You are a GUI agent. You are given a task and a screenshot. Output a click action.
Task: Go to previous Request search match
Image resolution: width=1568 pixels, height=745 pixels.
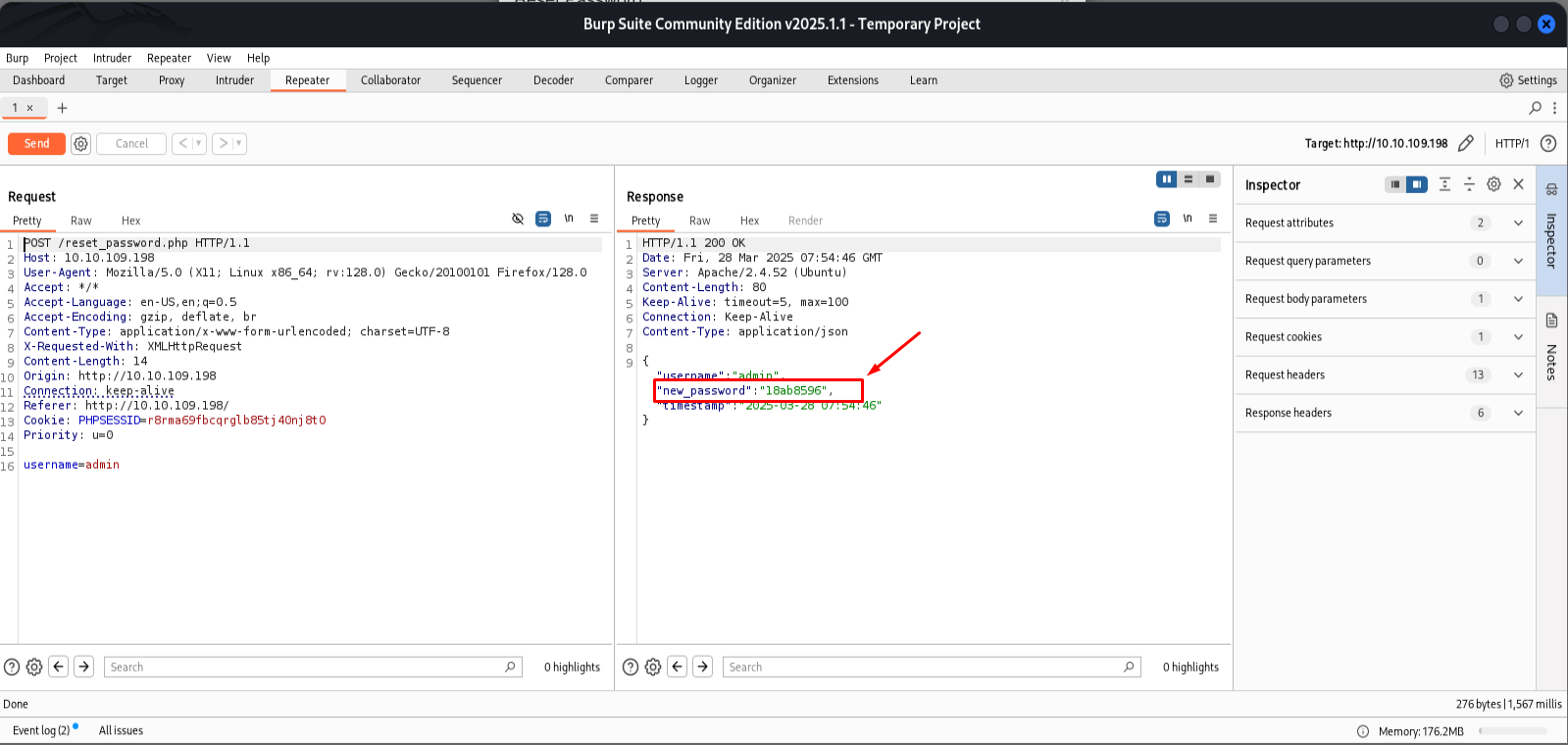[59, 667]
